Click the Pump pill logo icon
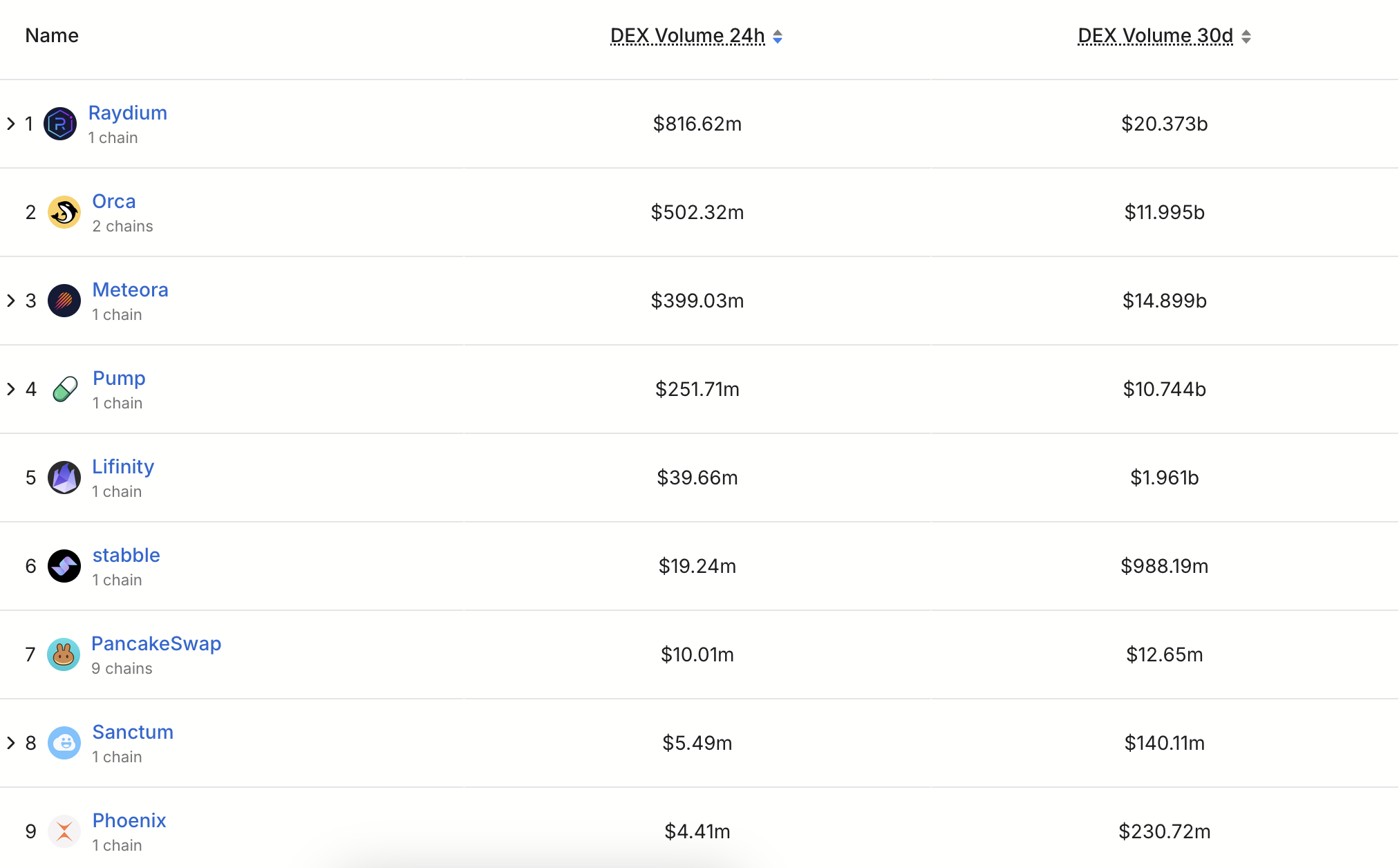The image size is (1399, 868). [x=64, y=389]
